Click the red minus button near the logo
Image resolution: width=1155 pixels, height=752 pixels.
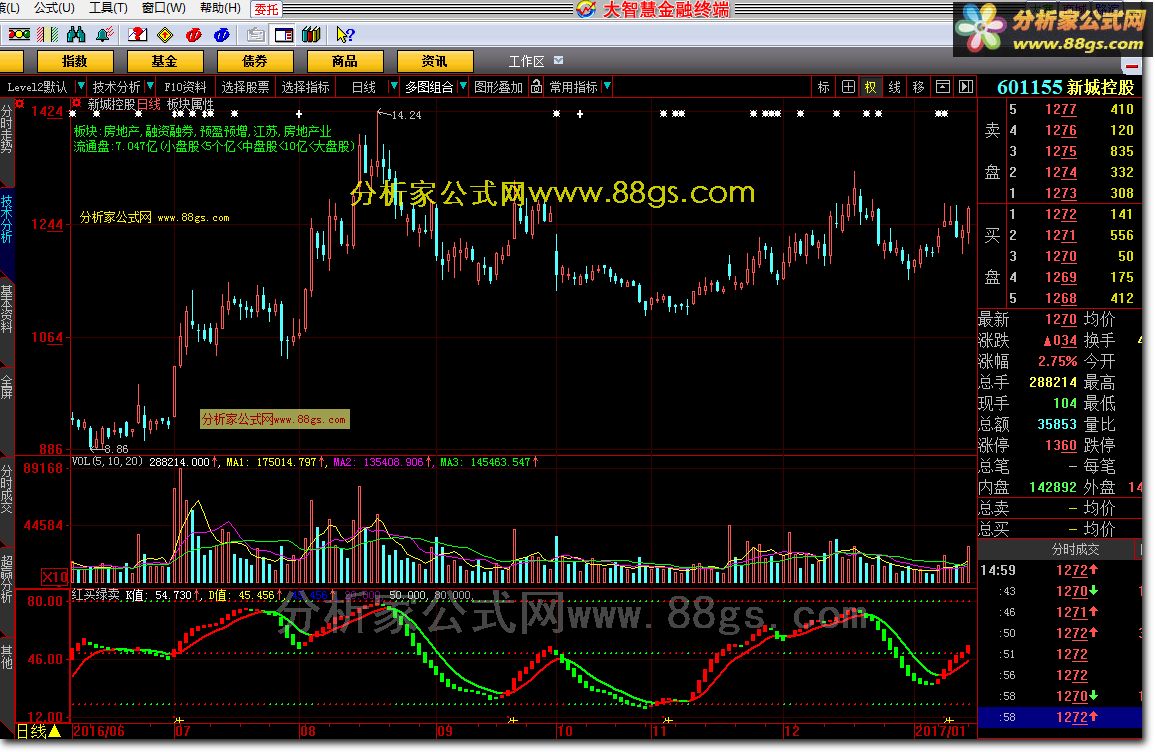click(x=1131, y=66)
